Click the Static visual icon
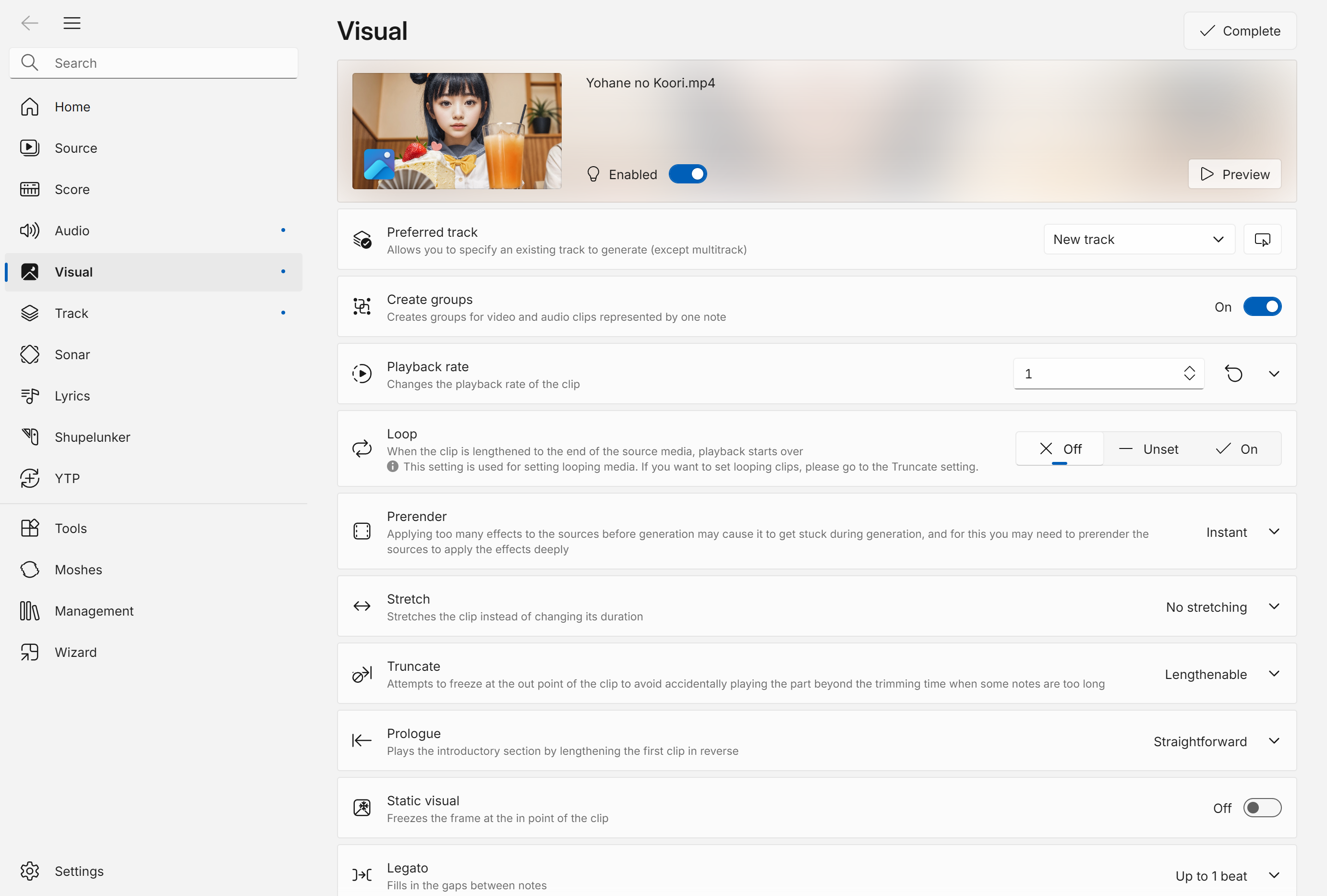Image resolution: width=1327 pixels, height=896 pixels. coord(362,808)
